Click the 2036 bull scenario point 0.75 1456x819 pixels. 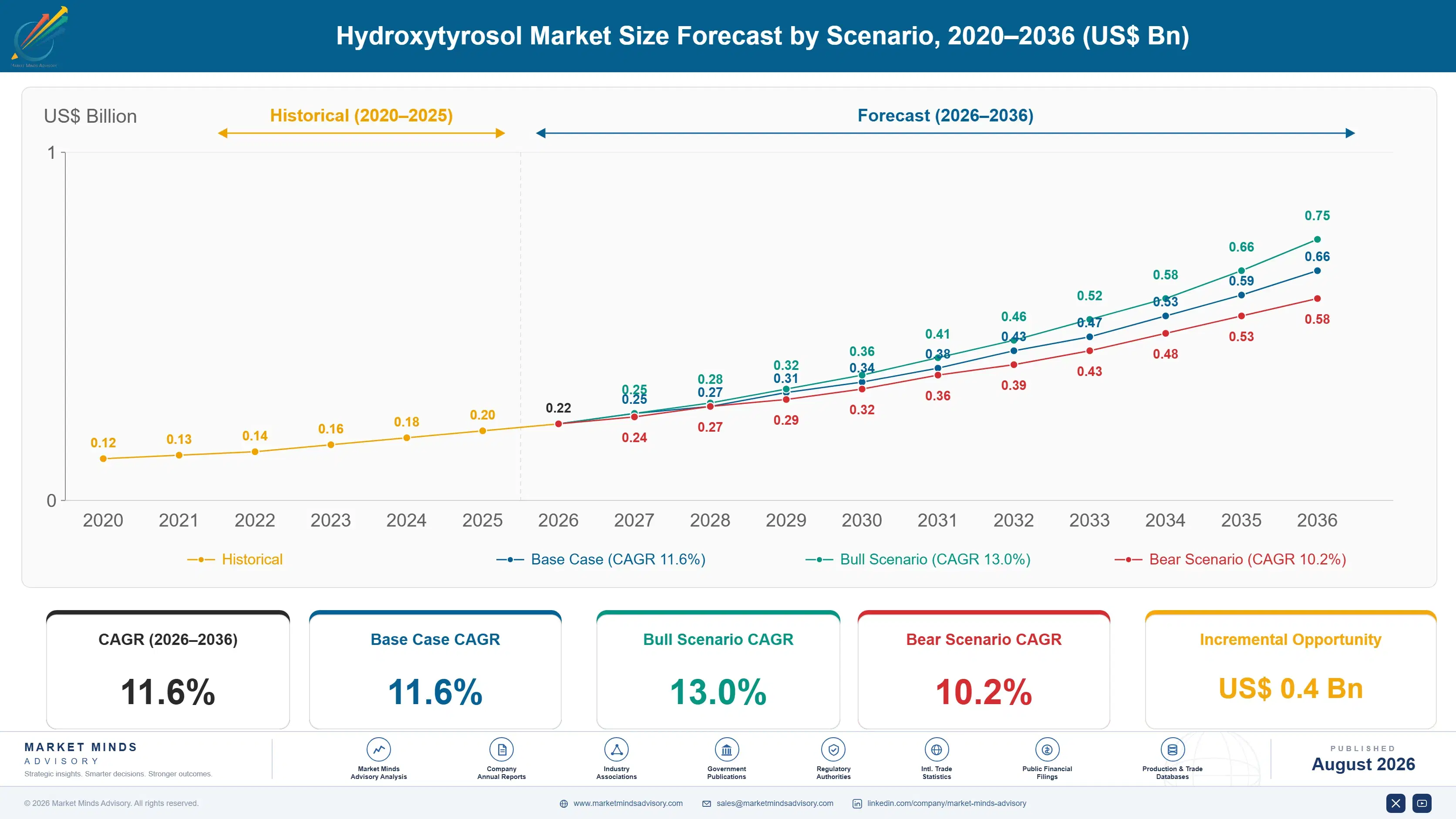point(1317,239)
